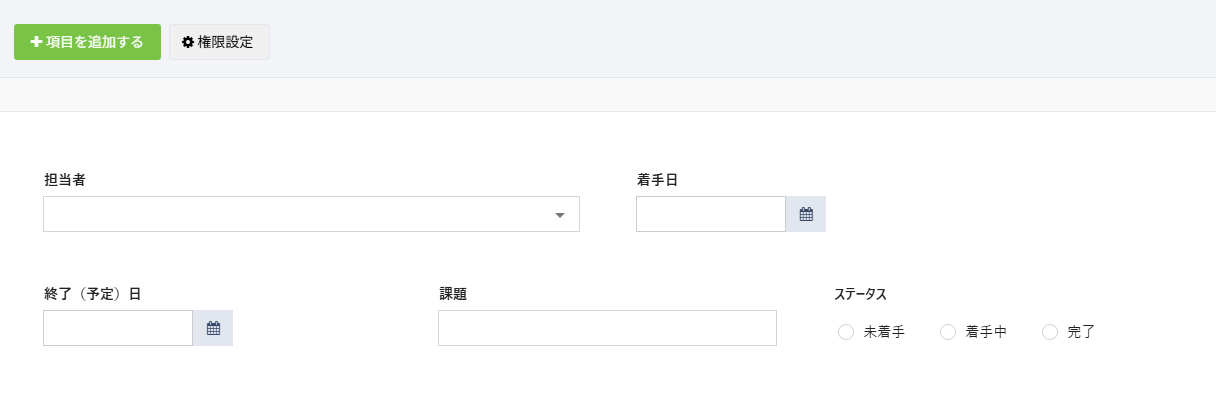Click the empty gray bar below the toolbar
Image resolution: width=1216 pixels, height=412 pixels.
pos(608,95)
